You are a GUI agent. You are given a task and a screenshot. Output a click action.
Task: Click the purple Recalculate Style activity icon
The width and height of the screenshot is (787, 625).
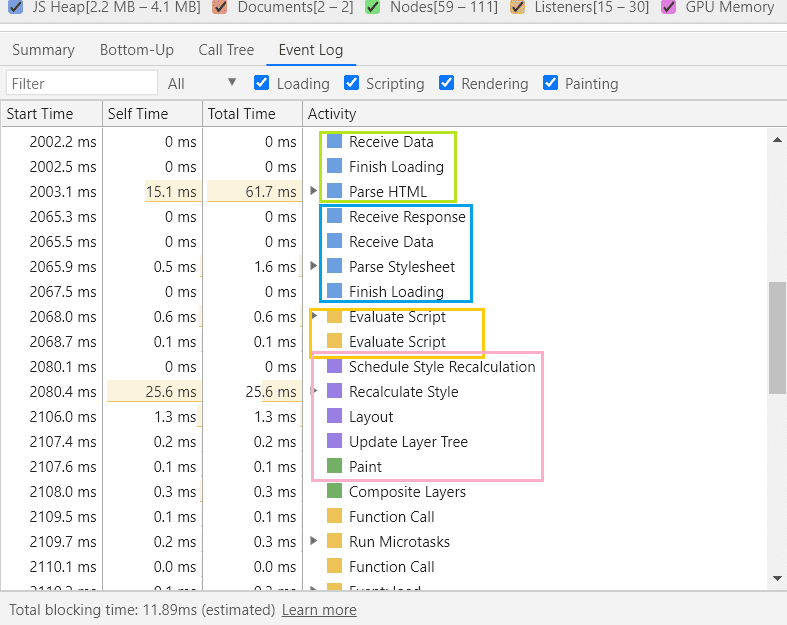[334, 392]
